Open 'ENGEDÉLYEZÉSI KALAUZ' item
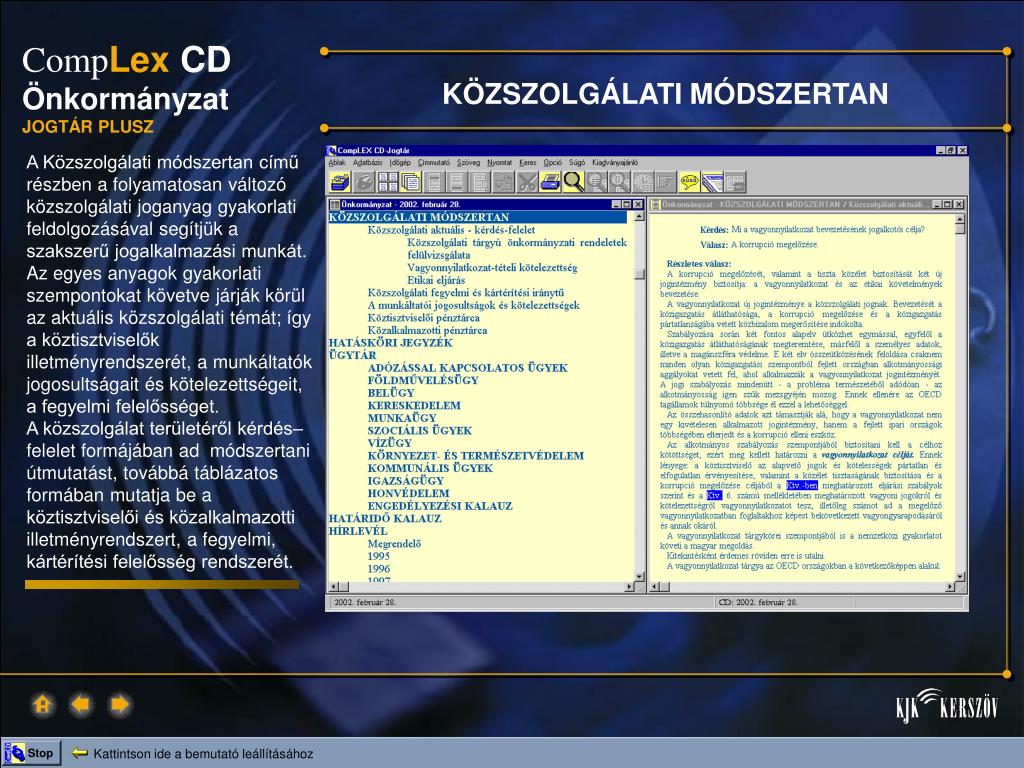 440,506
